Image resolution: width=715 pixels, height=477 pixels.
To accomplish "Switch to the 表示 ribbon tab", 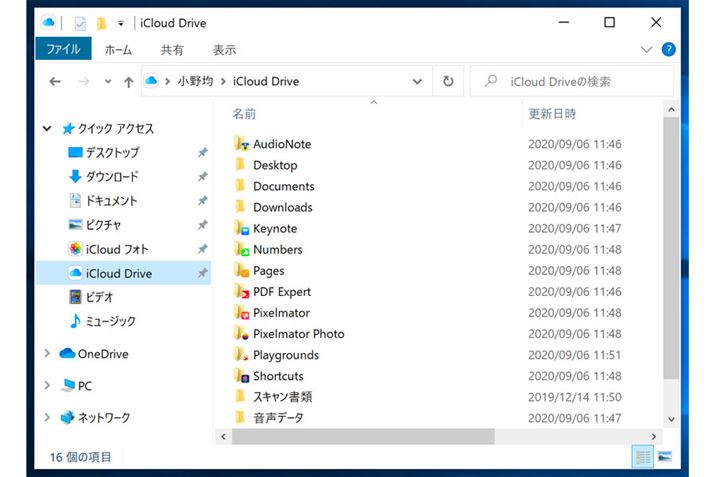I will click(x=225, y=49).
